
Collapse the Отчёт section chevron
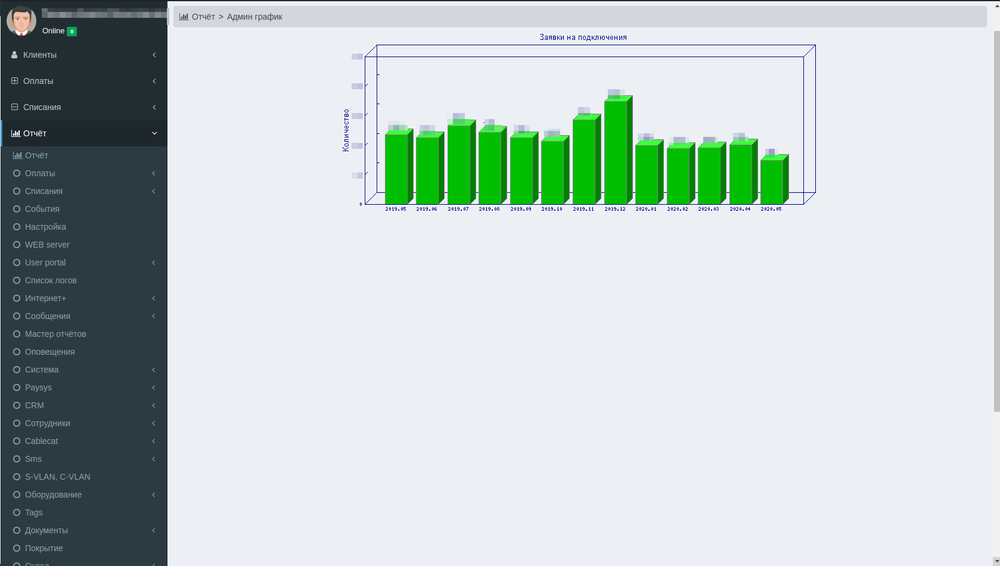pyautogui.click(x=154, y=133)
